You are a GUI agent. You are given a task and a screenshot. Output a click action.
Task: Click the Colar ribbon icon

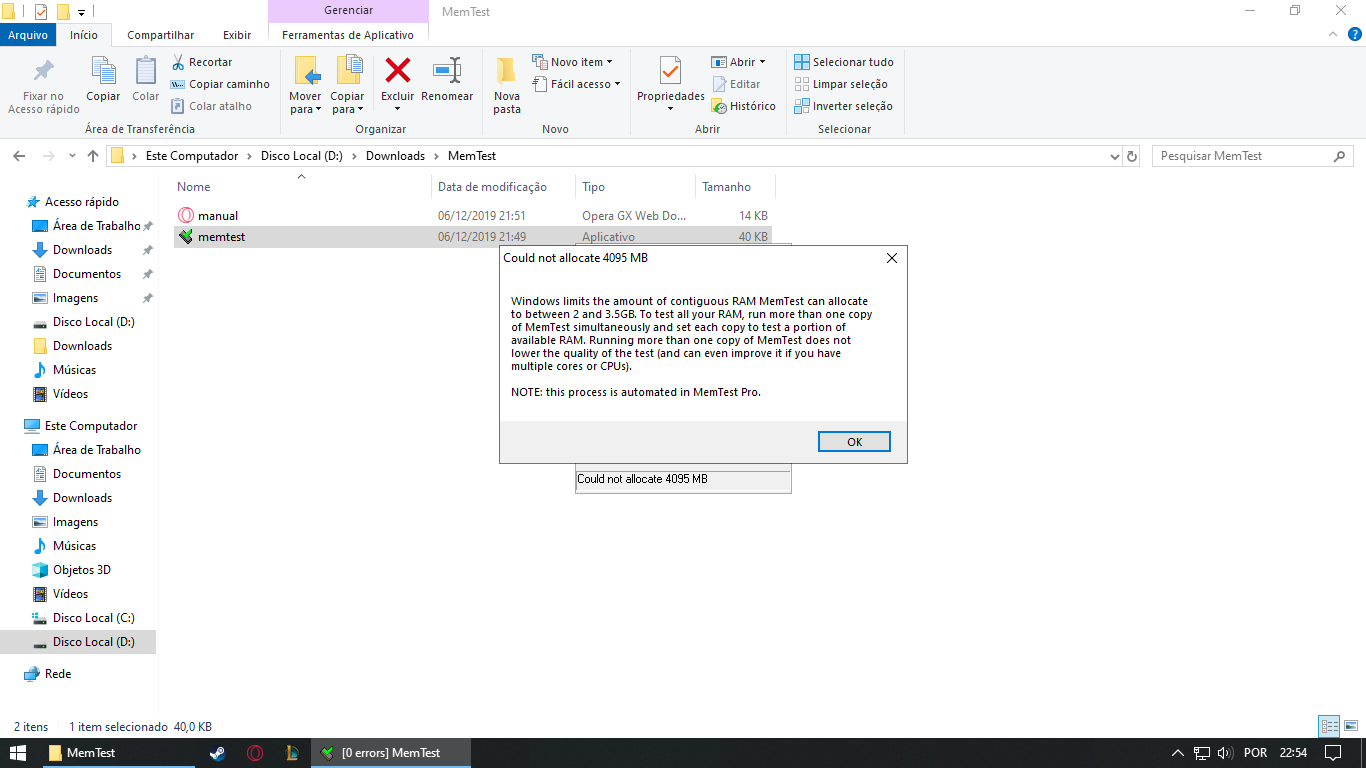pyautogui.click(x=145, y=71)
